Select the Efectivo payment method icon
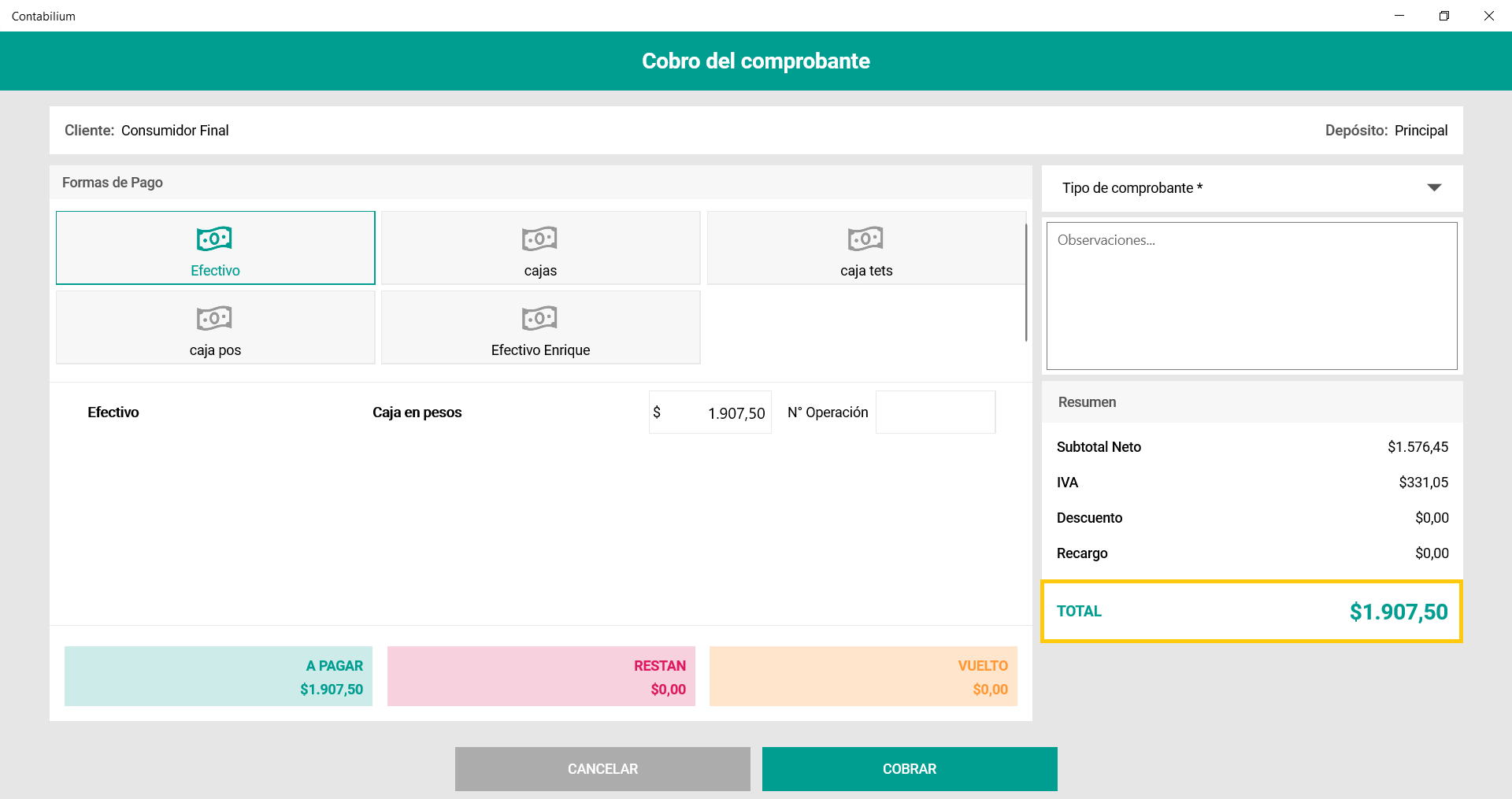 (x=214, y=239)
